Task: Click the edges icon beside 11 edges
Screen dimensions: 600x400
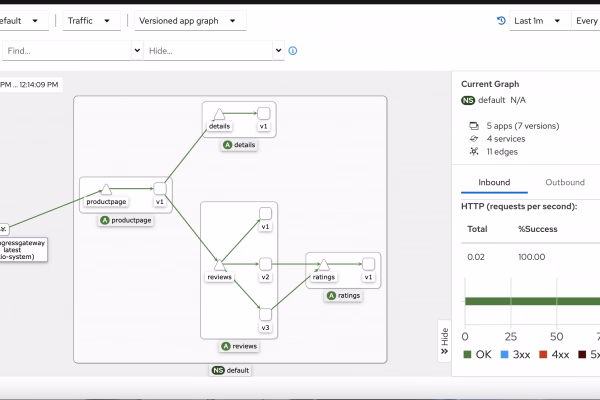Action: 474,152
